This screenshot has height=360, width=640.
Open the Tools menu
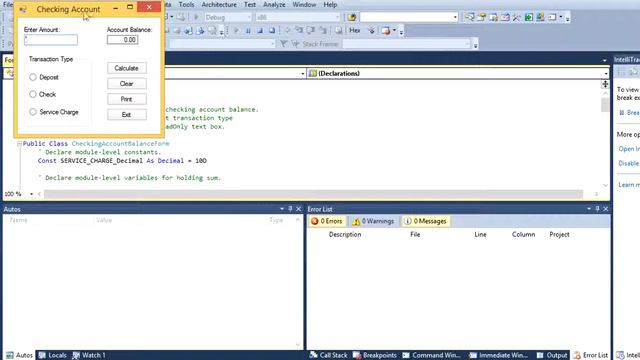(187, 4)
